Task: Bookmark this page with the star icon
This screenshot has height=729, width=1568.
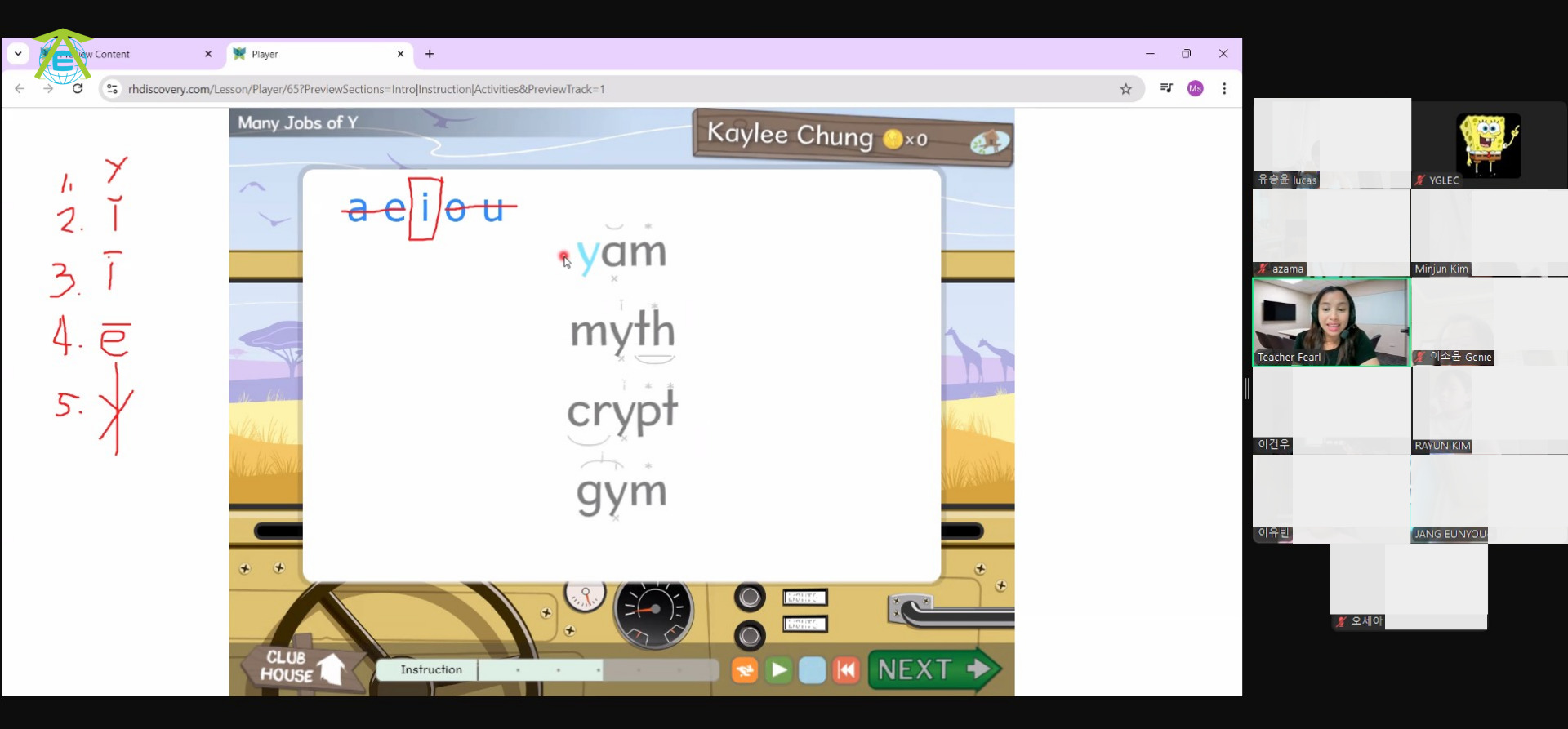Action: pyautogui.click(x=1126, y=89)
